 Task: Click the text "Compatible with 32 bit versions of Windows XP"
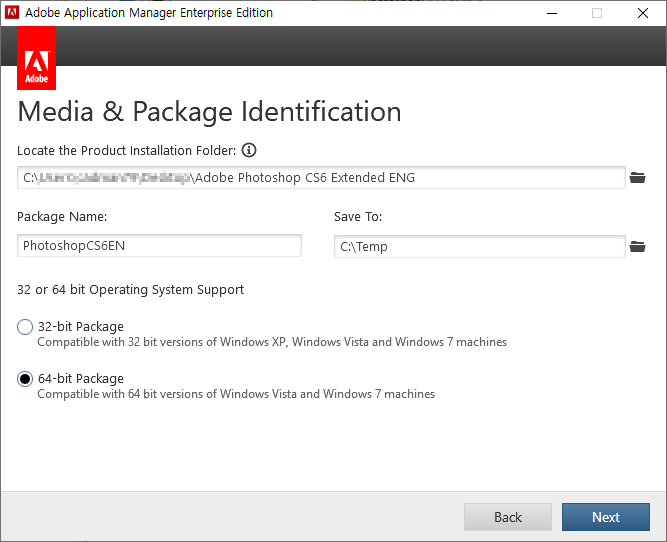coord(162,342)
